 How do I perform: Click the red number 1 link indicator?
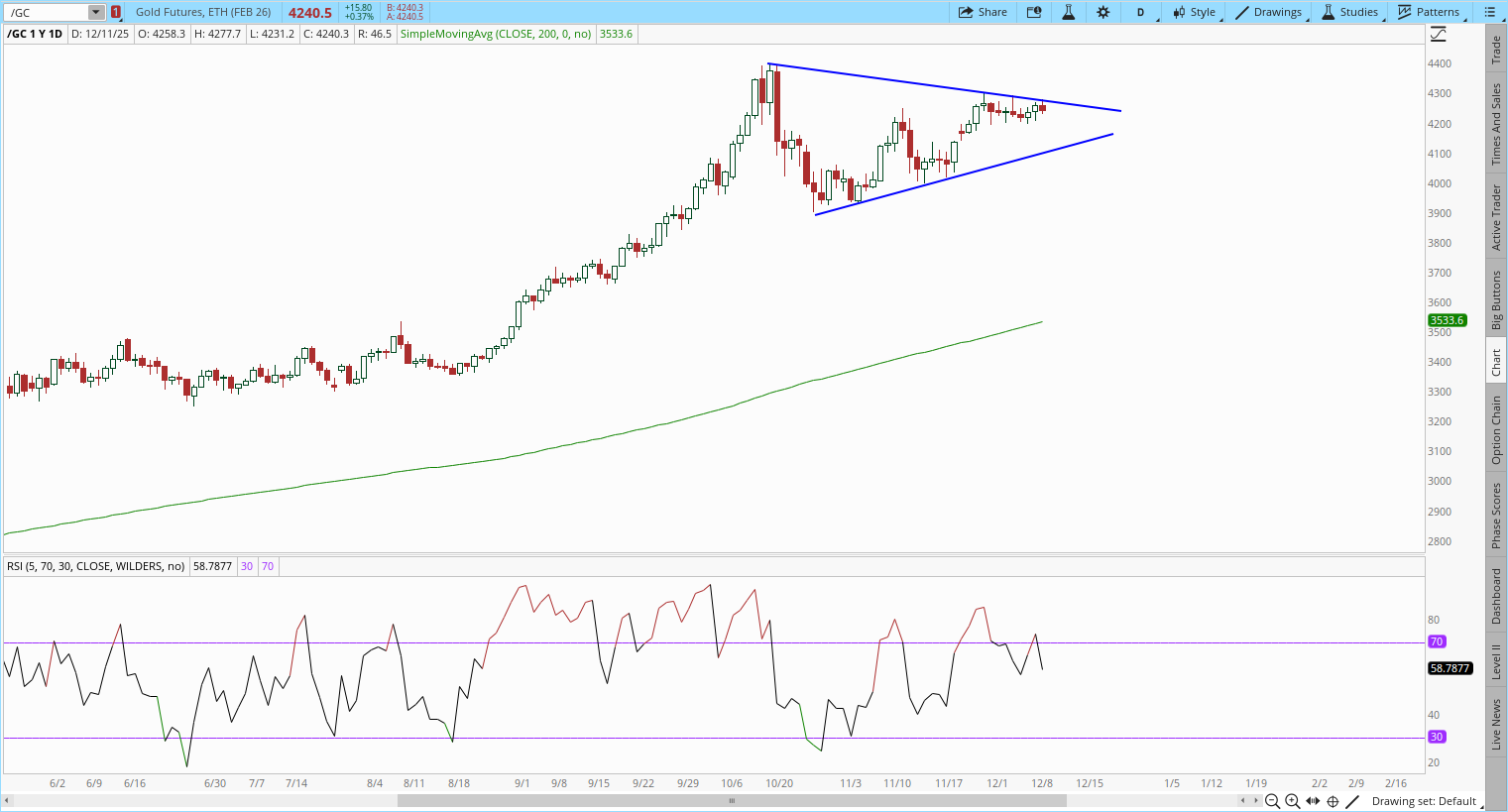(116, 13)
